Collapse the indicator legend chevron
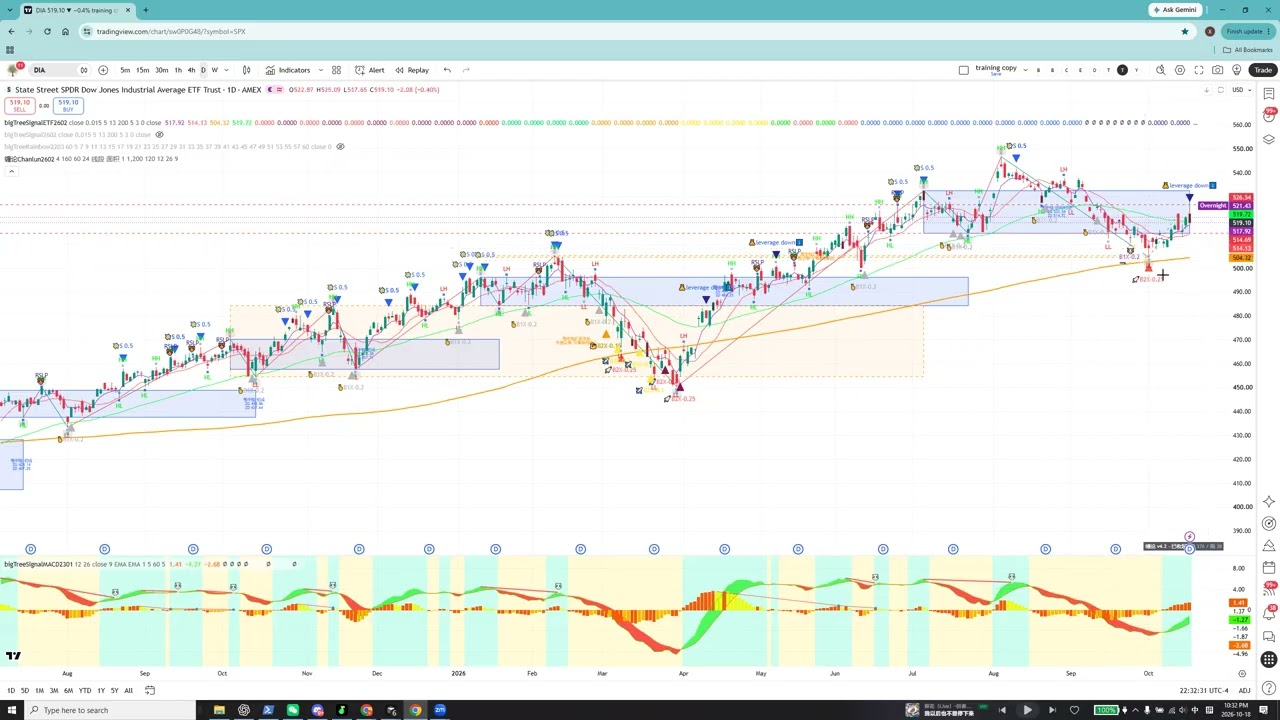Screen dimensions: 1280x720 coord(11,172)
